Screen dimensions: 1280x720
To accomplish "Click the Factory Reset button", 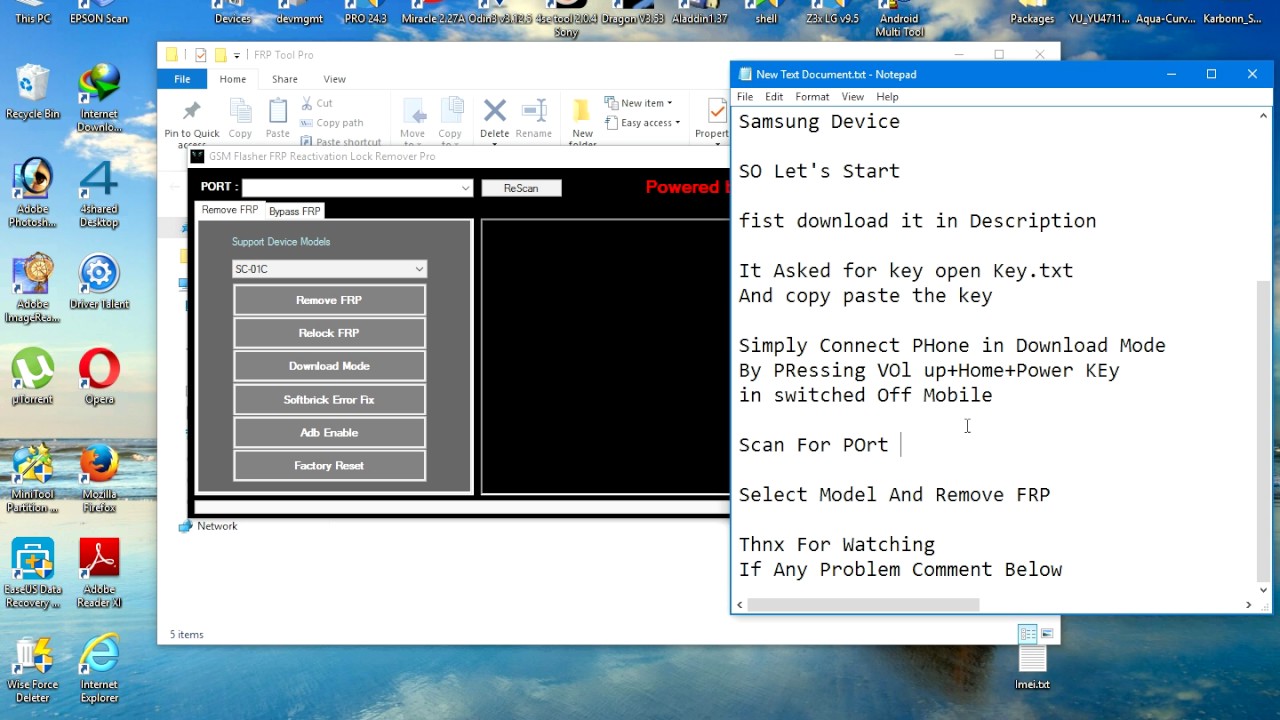I will pyautogui.click(x=329, y=465).
